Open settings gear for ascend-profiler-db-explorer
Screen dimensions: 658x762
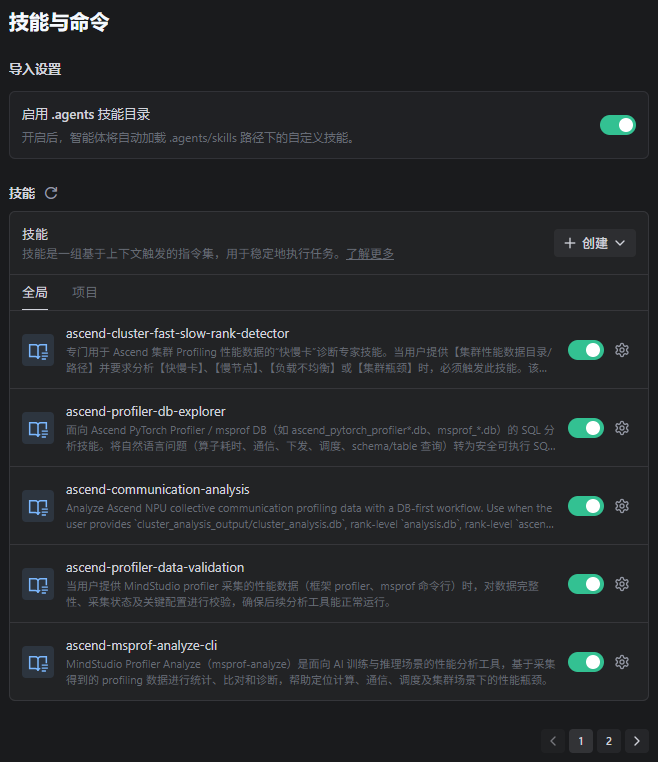tap(622, 428)
